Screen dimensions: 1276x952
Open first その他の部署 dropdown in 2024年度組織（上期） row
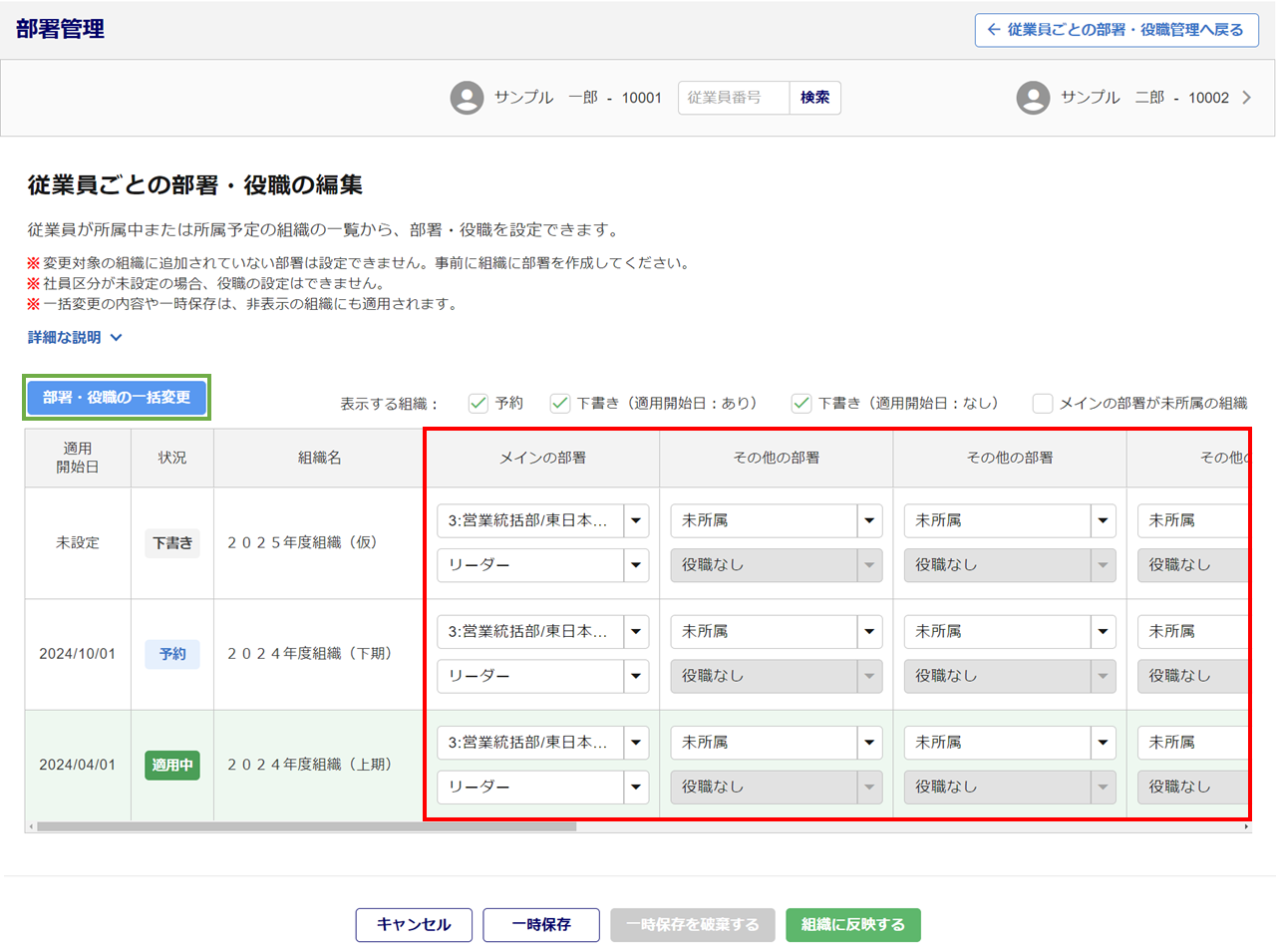pyautogui.click(x=777, y=743)
